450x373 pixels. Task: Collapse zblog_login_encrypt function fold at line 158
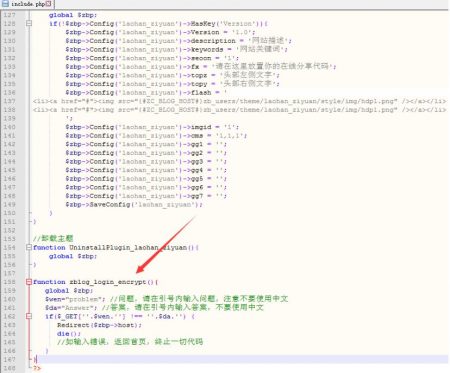tap(29, 282)
